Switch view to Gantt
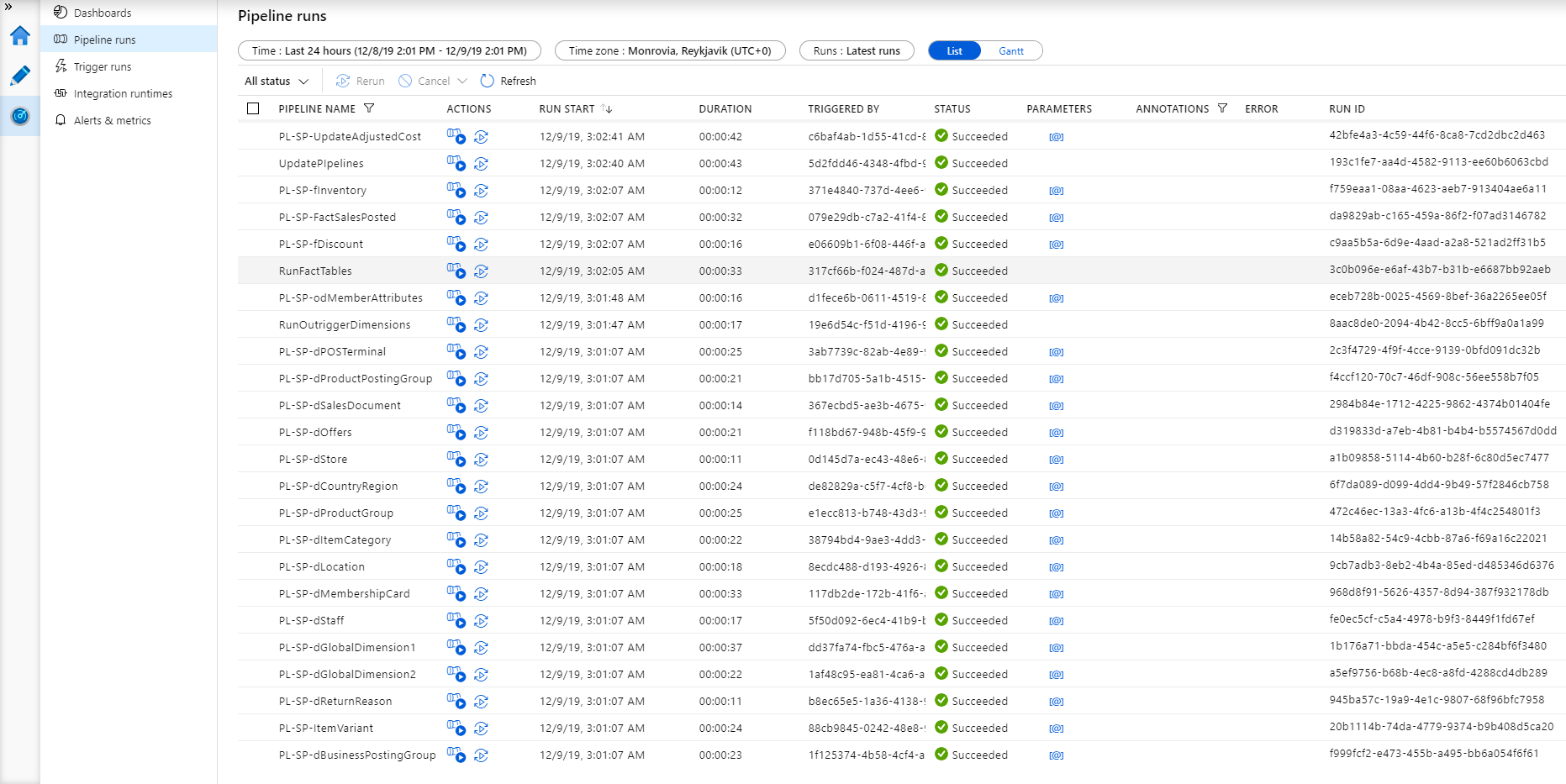Viewport: 1566px width, 784px height. (x=1010, y=51)
